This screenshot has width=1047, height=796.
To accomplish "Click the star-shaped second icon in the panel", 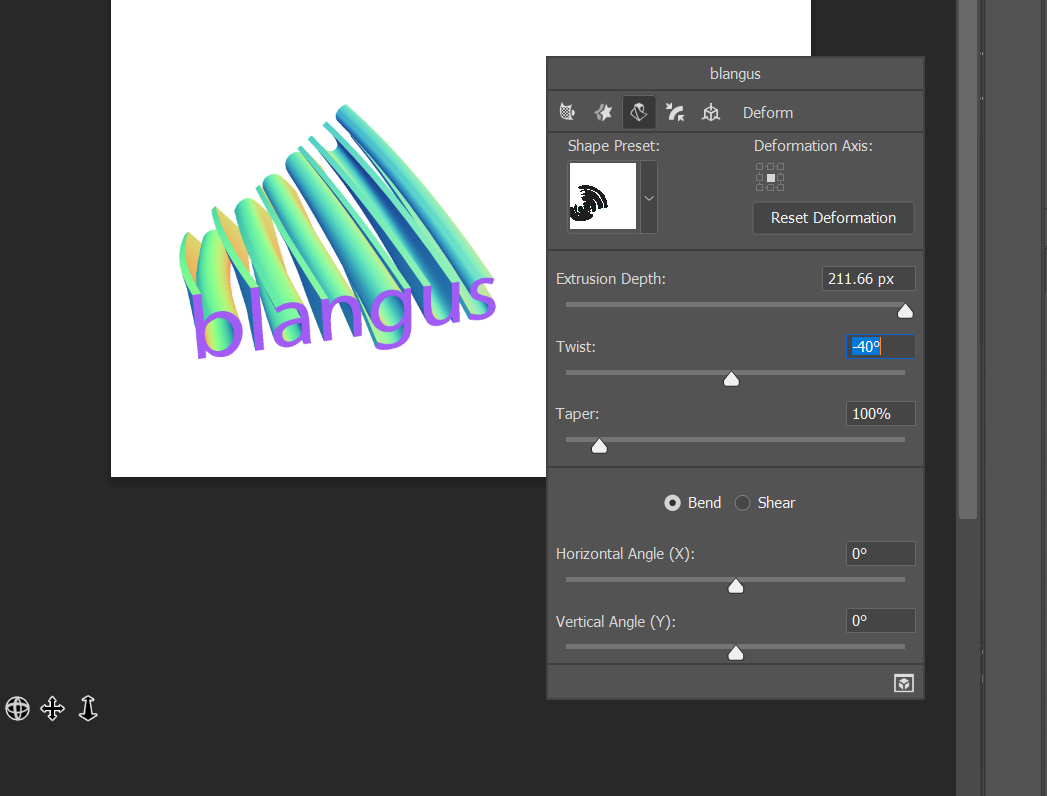I will [603, 112].
